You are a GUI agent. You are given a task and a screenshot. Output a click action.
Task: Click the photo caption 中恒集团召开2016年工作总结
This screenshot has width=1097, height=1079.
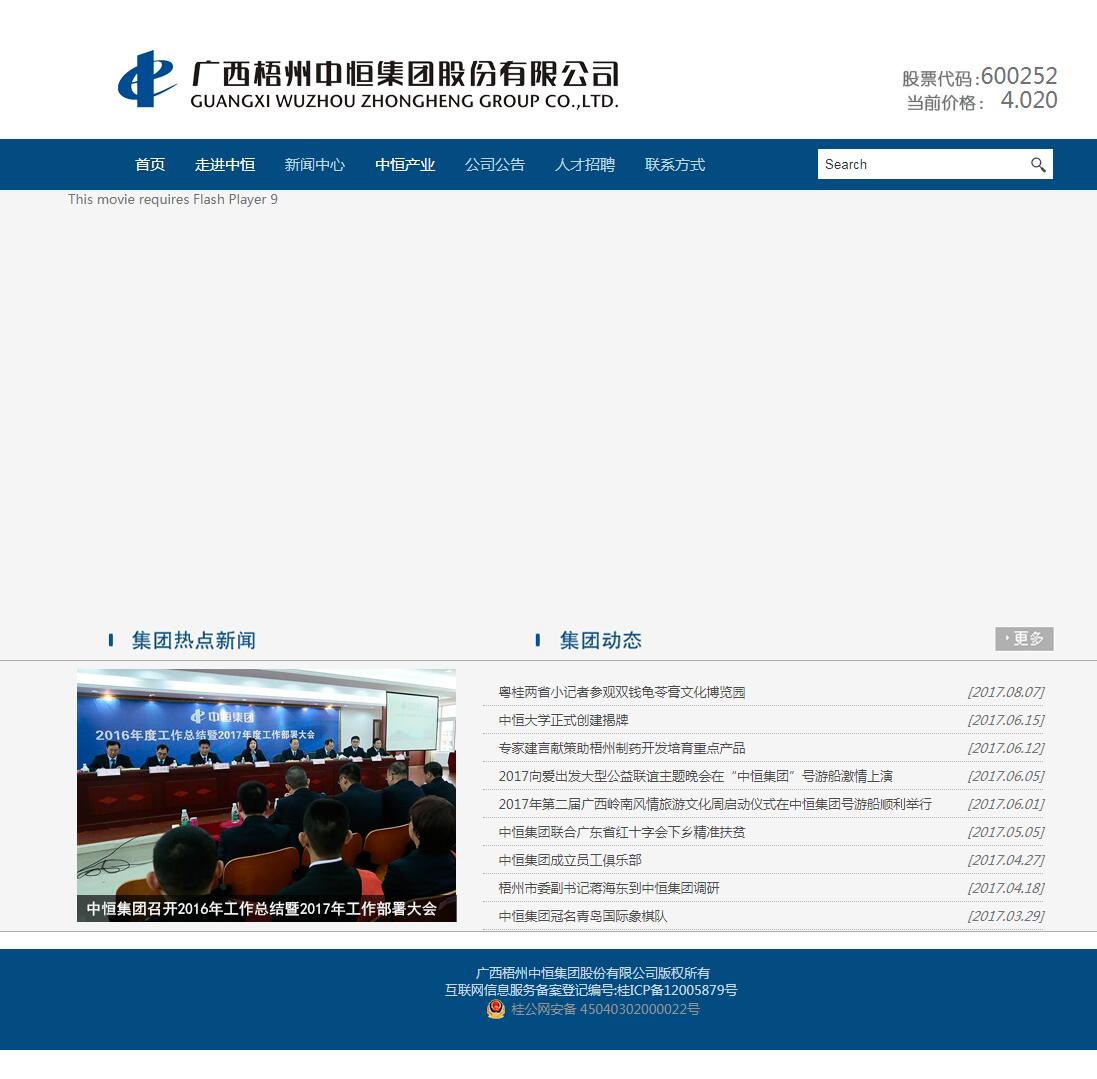(x=261, y=908)
